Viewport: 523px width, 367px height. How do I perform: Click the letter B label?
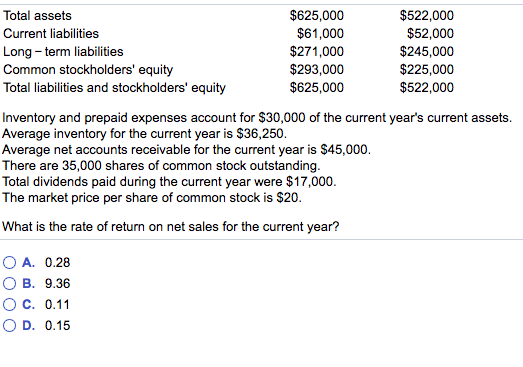pyautogui.click(x=28, y=284)
